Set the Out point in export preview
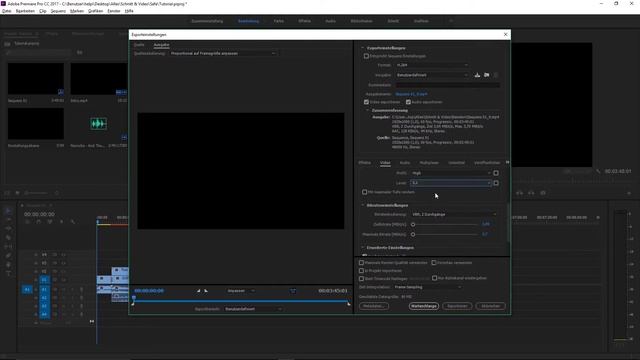This screenshot has width=640, height=360. [x=206, y=291]
